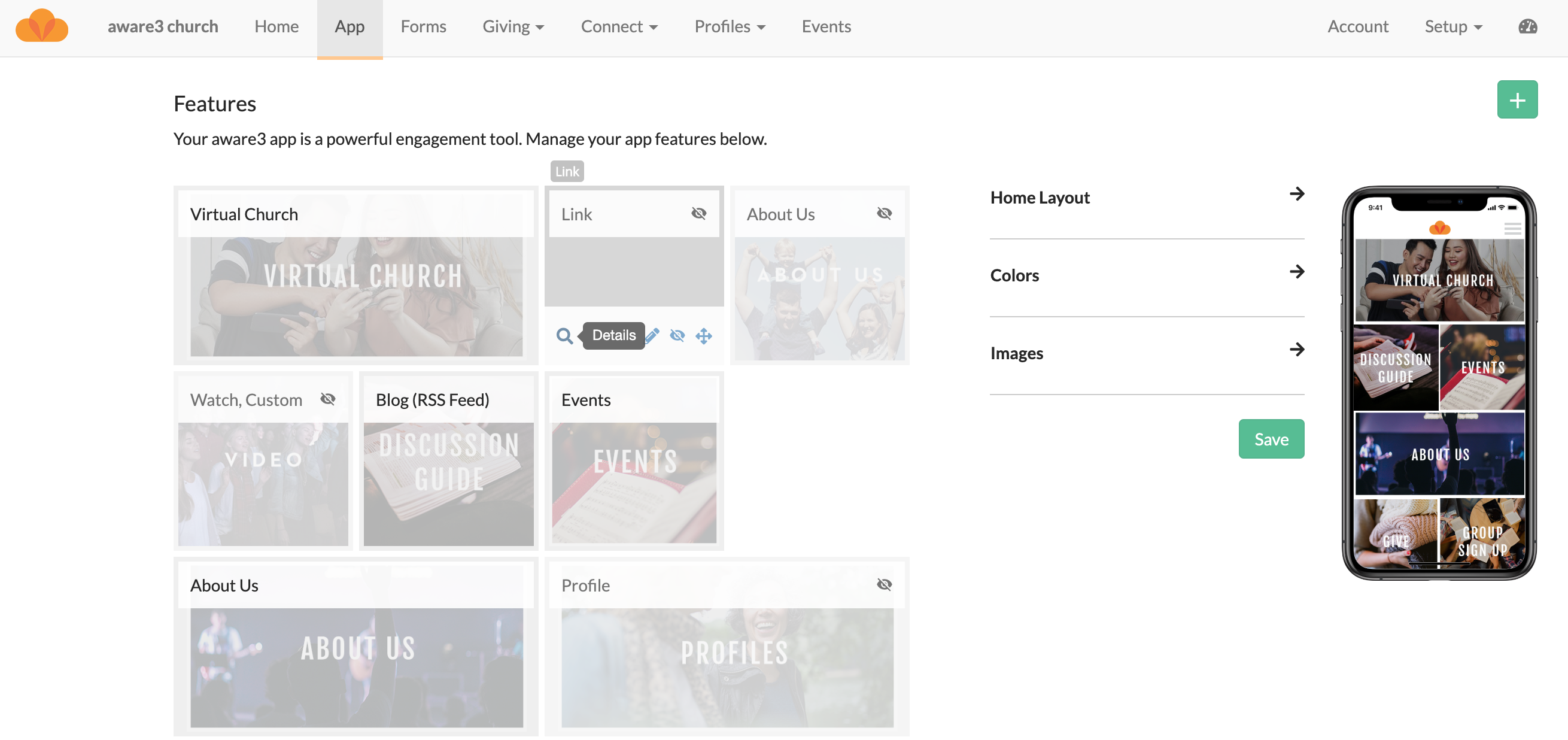Toggle hidden eye icon on greyed About Us card
The height and width of the screenshot is (740, 1568).
[885, 213]
